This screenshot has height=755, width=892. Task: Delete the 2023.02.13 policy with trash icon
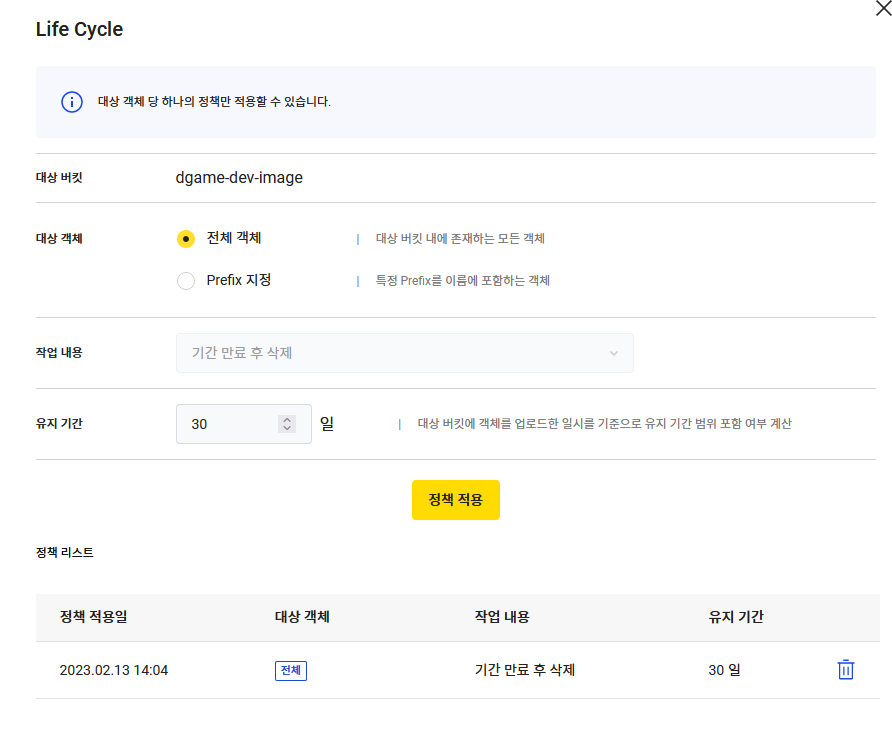click(845, 670)
